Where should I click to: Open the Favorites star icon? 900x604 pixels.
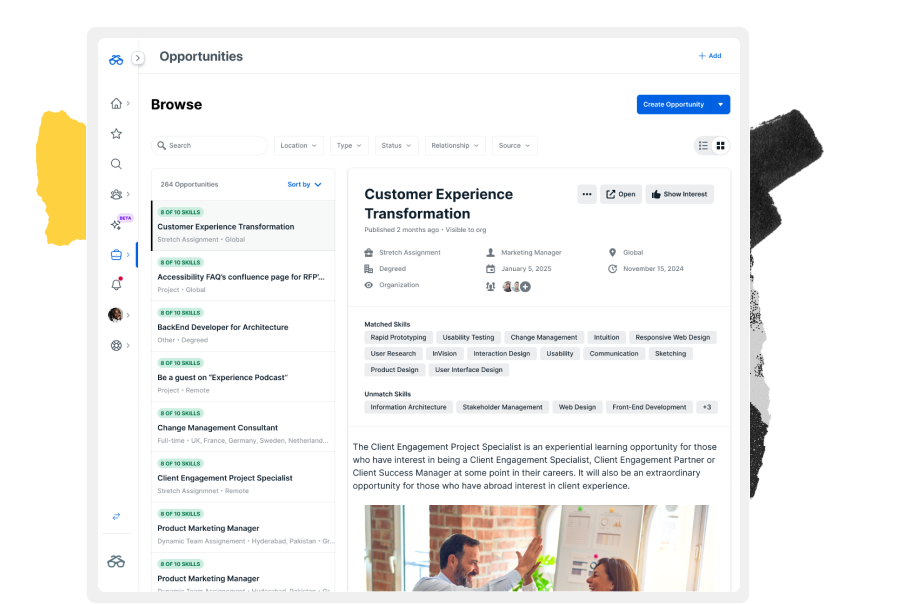coord(116,134)
